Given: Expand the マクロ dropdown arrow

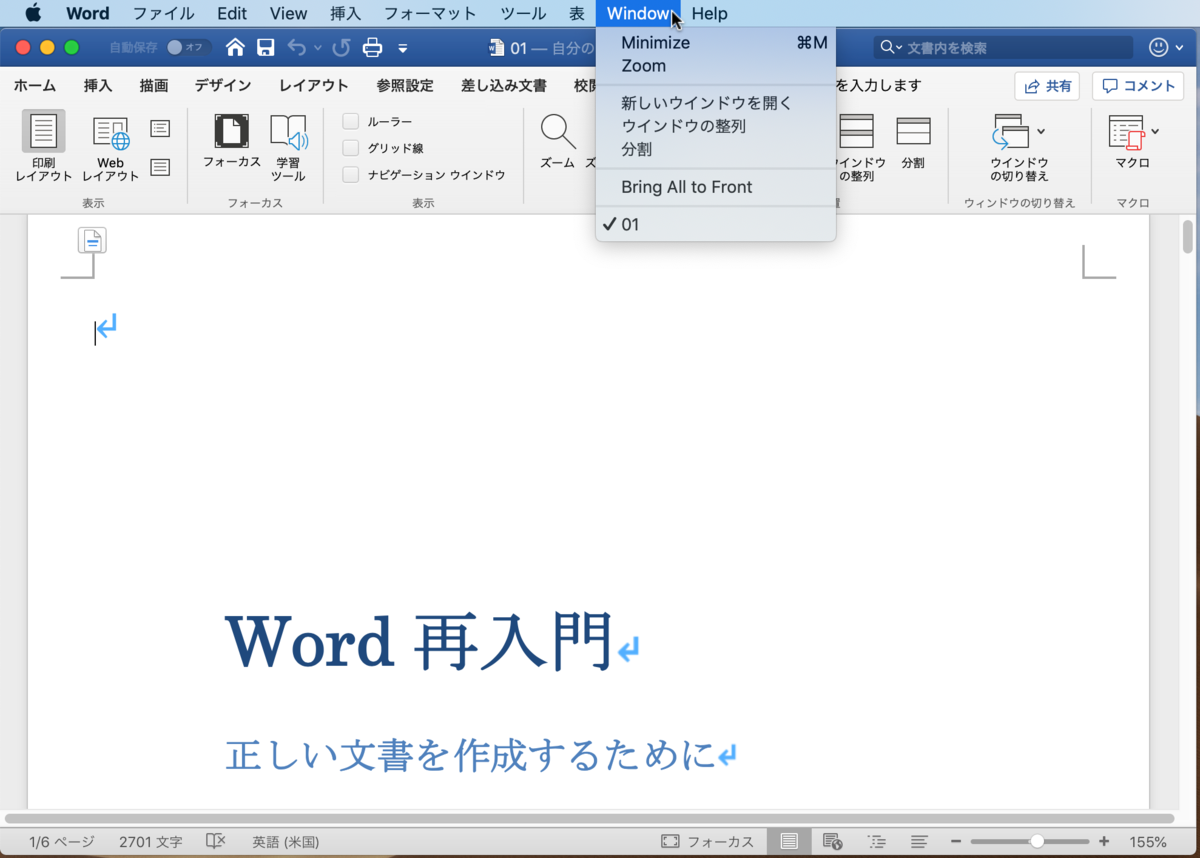Looking at the screenshot, I should 1155,131.
